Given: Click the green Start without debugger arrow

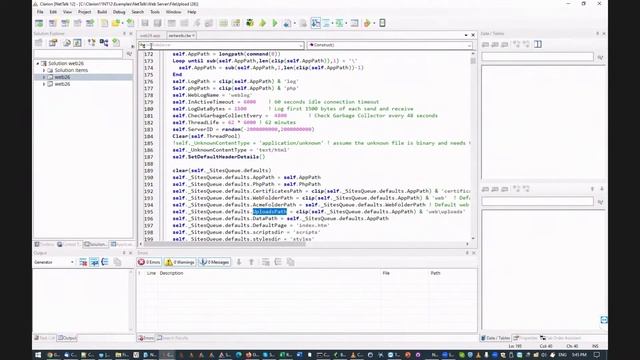Looking at the screenshot, I should tap(275, 23).
